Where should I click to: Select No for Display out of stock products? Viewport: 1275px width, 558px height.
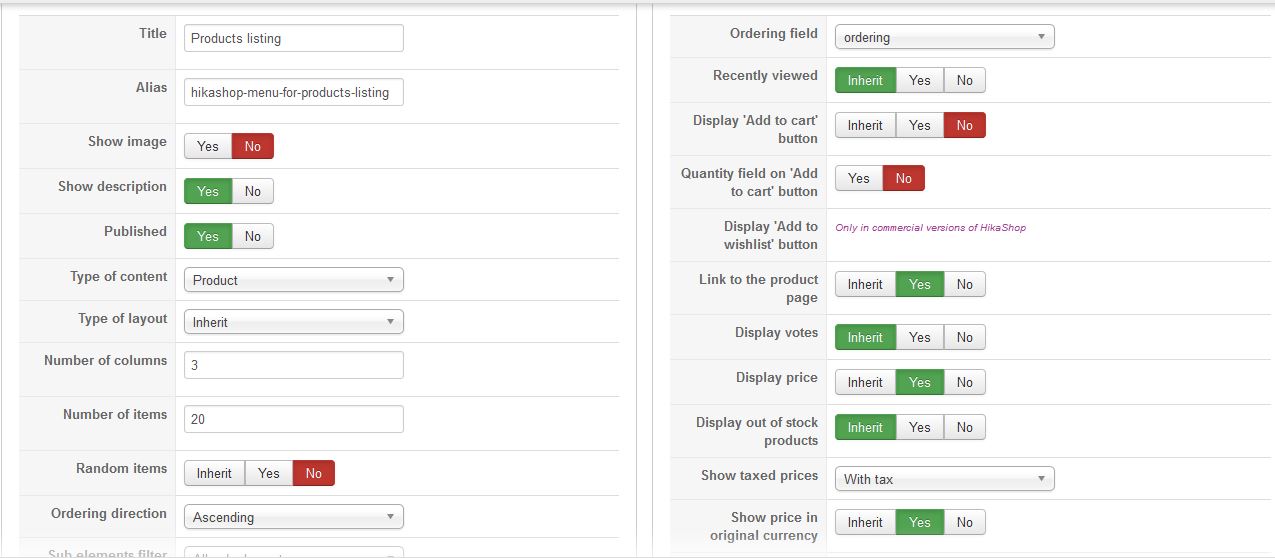tap(964, 427)
